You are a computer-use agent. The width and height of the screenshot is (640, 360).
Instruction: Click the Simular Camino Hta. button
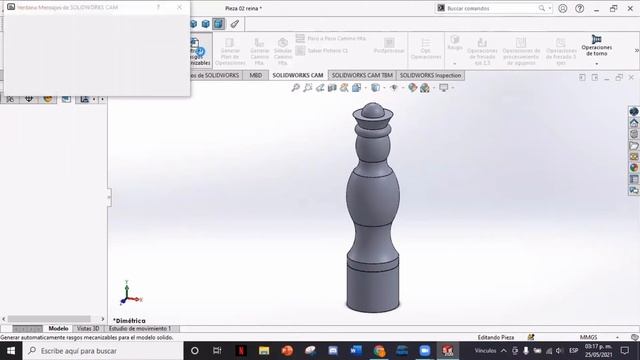tap(282, 51)
